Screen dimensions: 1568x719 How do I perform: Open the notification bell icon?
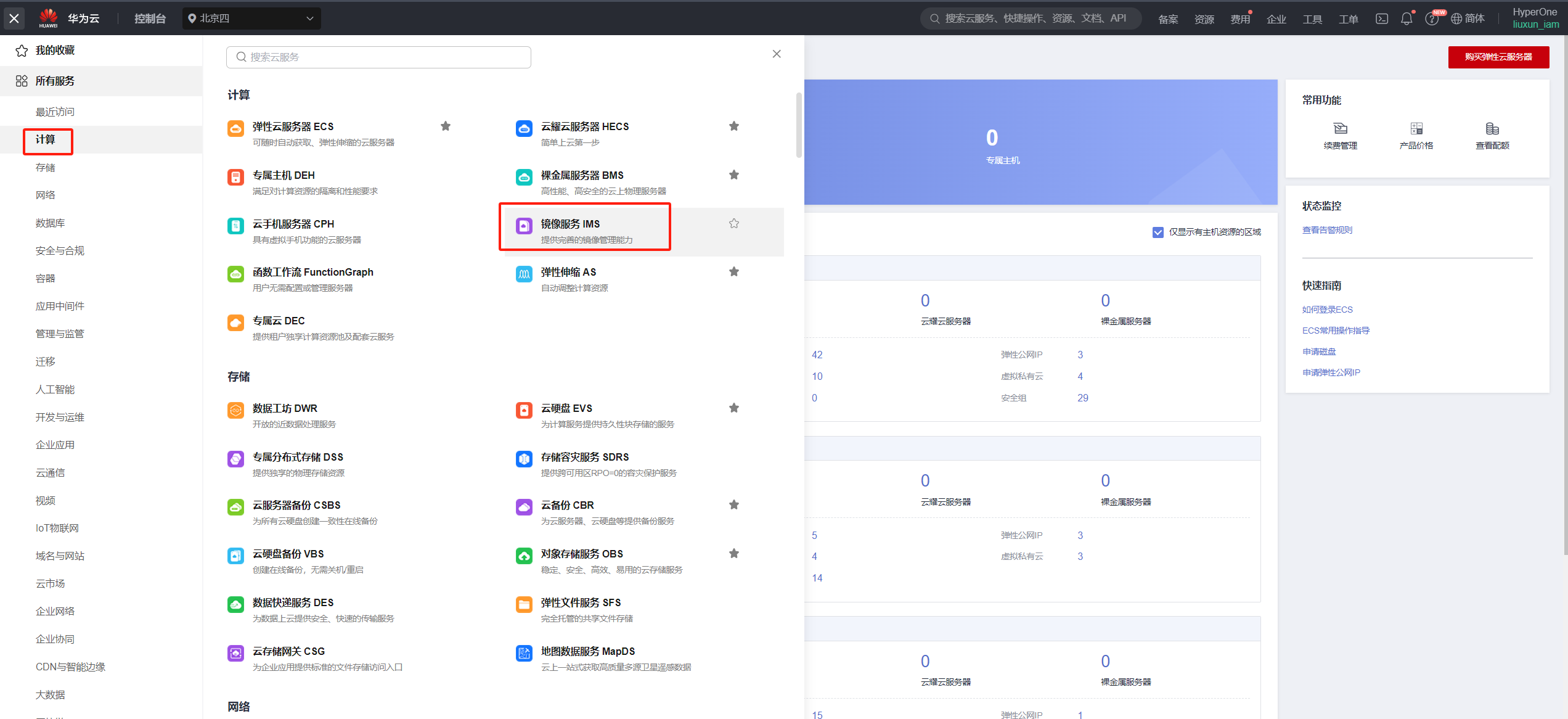coord(1407,18)
